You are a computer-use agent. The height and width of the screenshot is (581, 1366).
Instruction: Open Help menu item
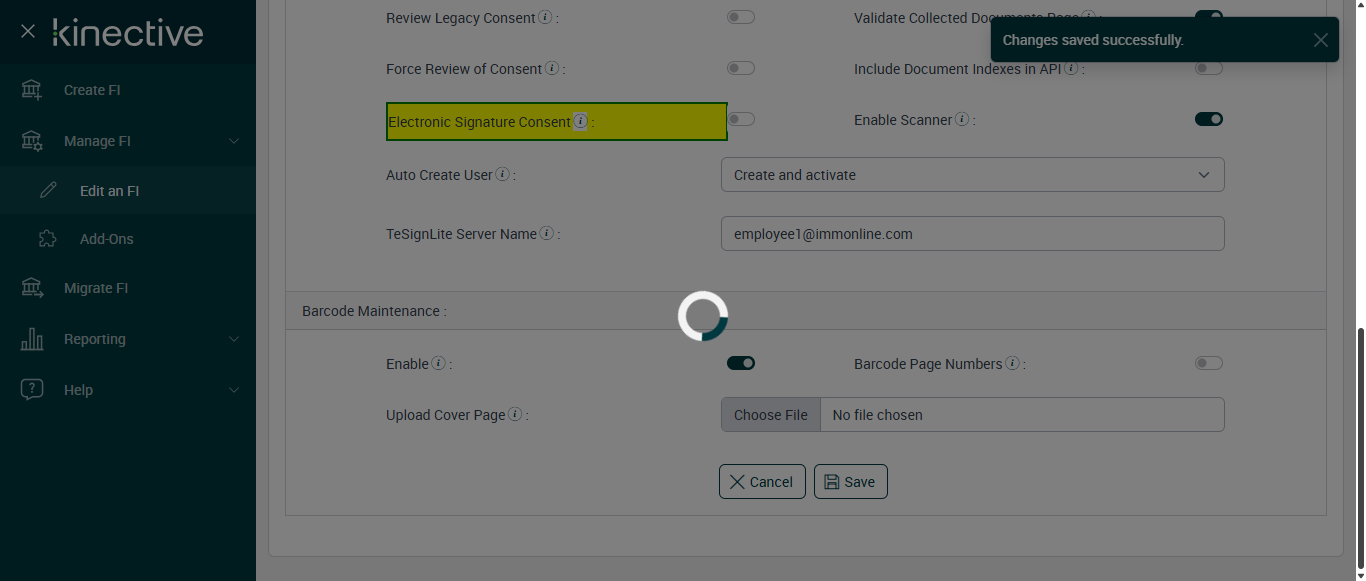tap(128, 390)
